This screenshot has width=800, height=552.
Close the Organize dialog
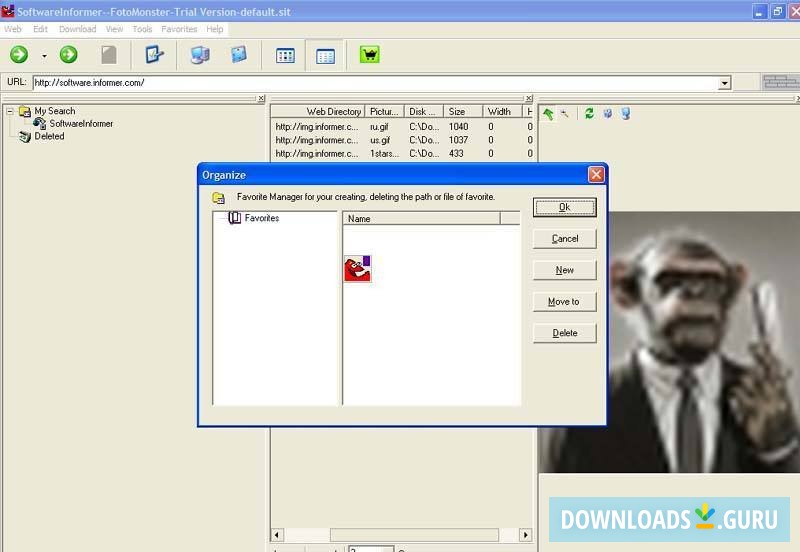596,174
